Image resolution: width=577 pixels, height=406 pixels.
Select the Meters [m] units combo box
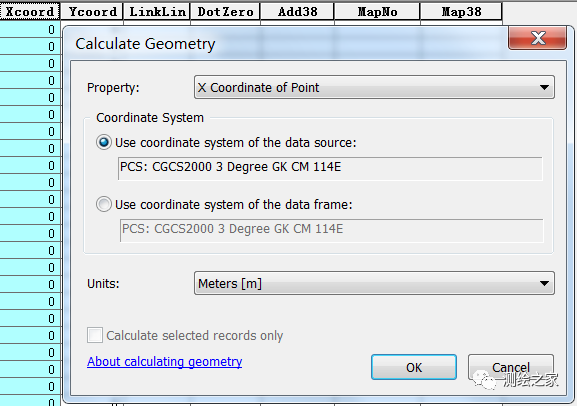pyautogui.click(x=374, y=283)
